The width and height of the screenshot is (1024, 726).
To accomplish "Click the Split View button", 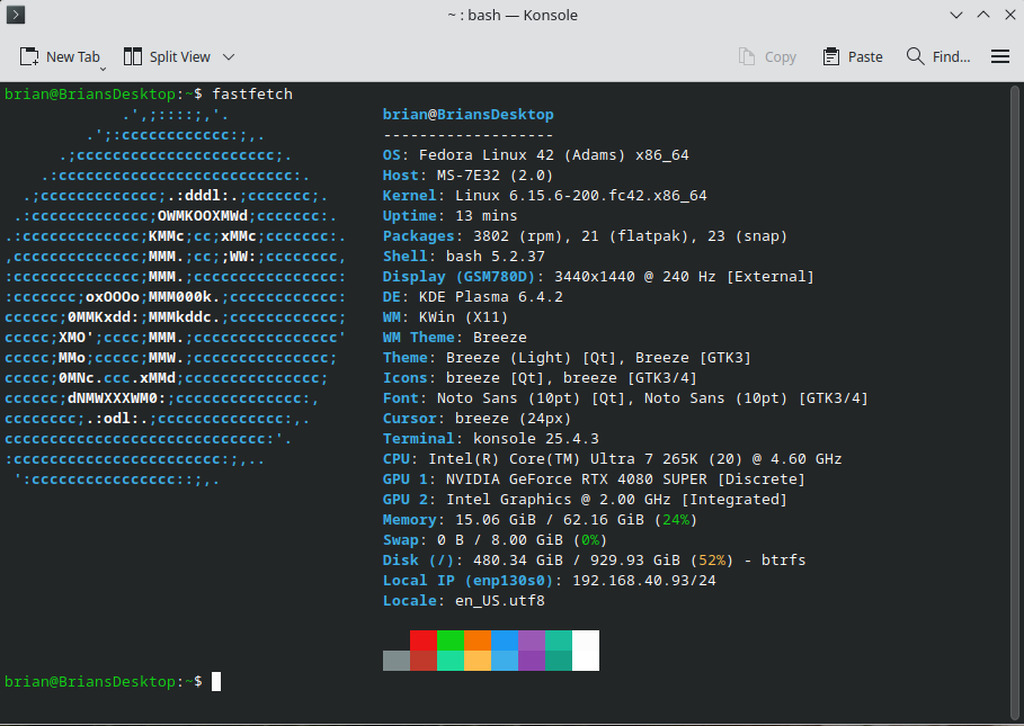I will click(167, 57).
